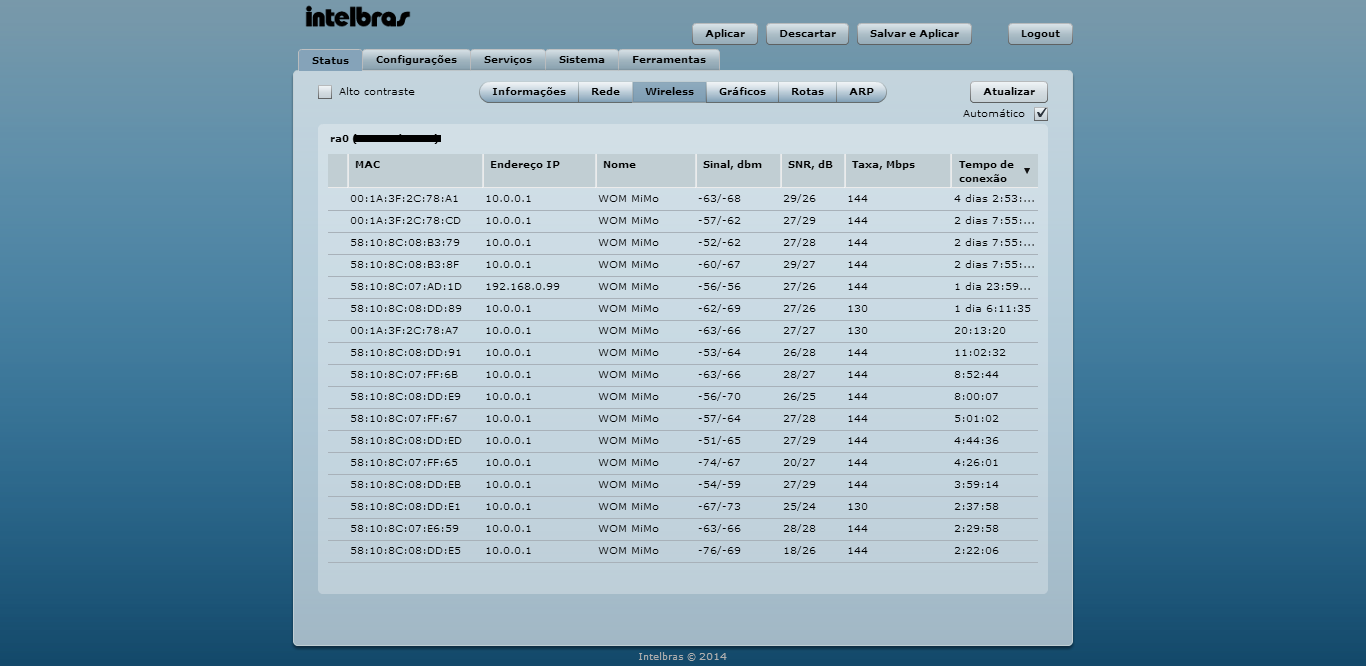
Task: Show the Rotas sub-tab
Action: [807, 92]
